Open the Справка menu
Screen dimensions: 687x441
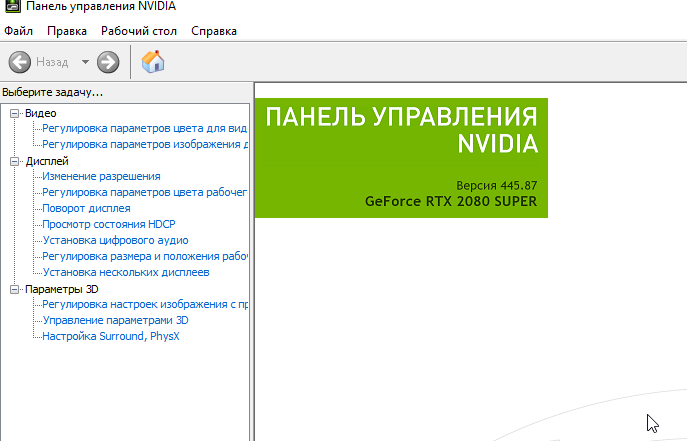[x=214, y=31]
